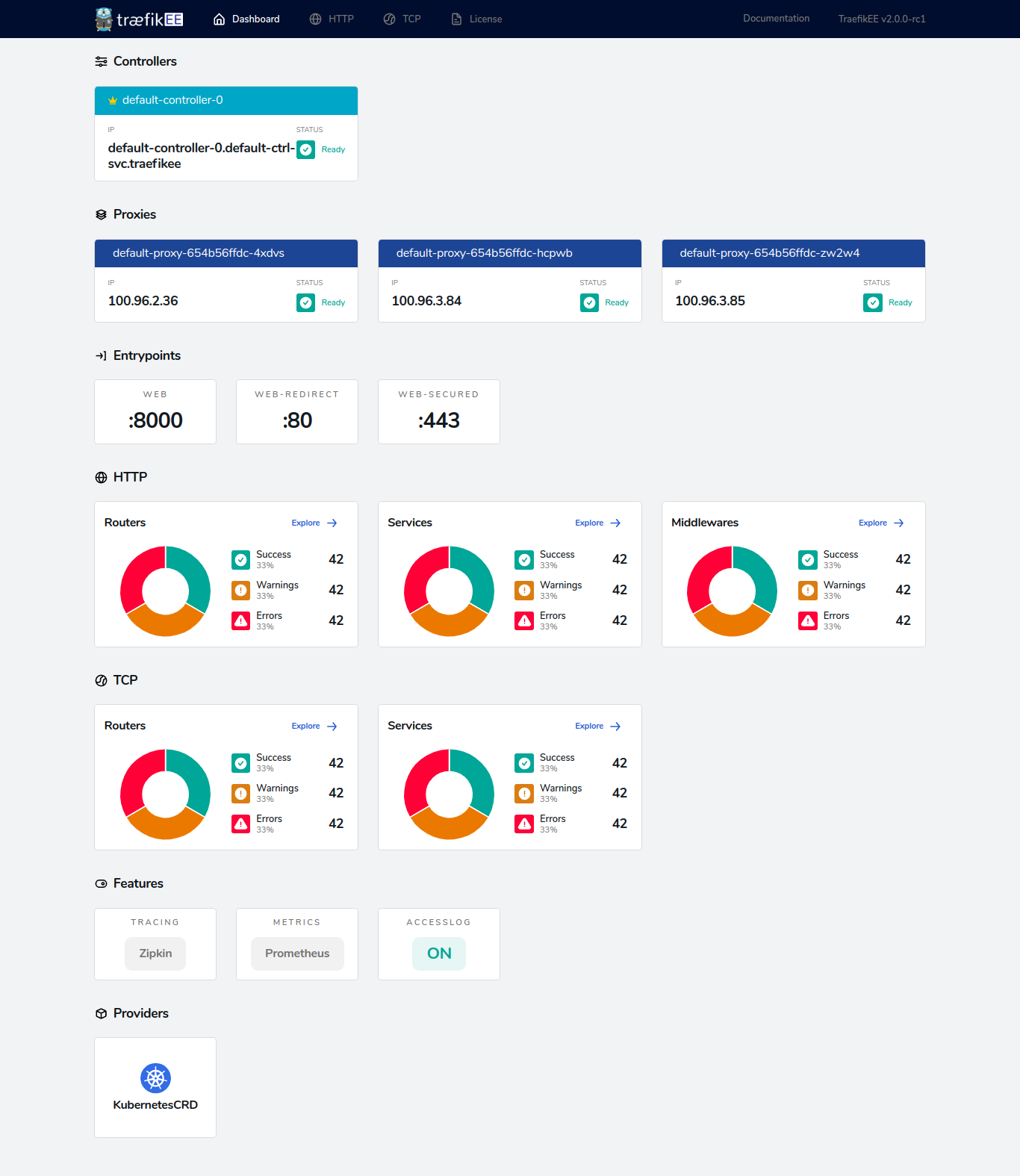
Task: Click the Errors icon in TCP Routers
Action: pos(240,824)
